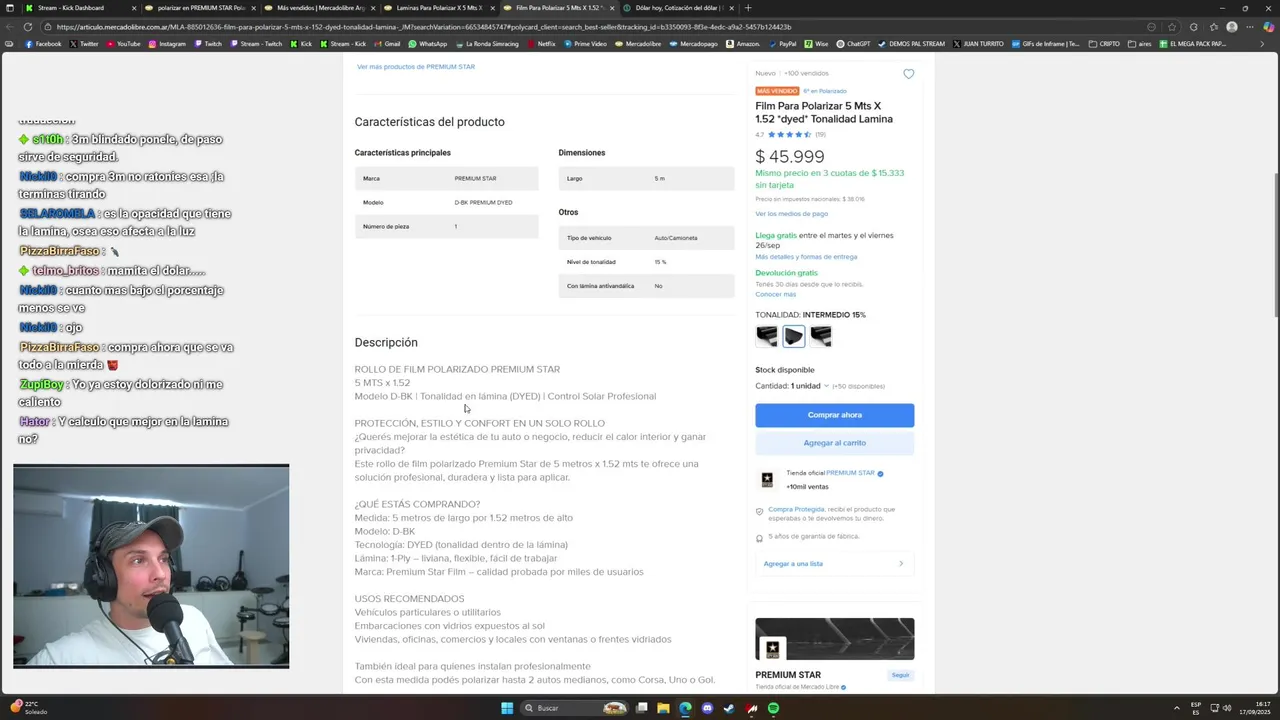Image resolution: width=1280 pixels, height=720 pixels.
Task: Switch to 'Dólar hoy, Cotización del dólar' tab
Action: (x=677, y=8)
